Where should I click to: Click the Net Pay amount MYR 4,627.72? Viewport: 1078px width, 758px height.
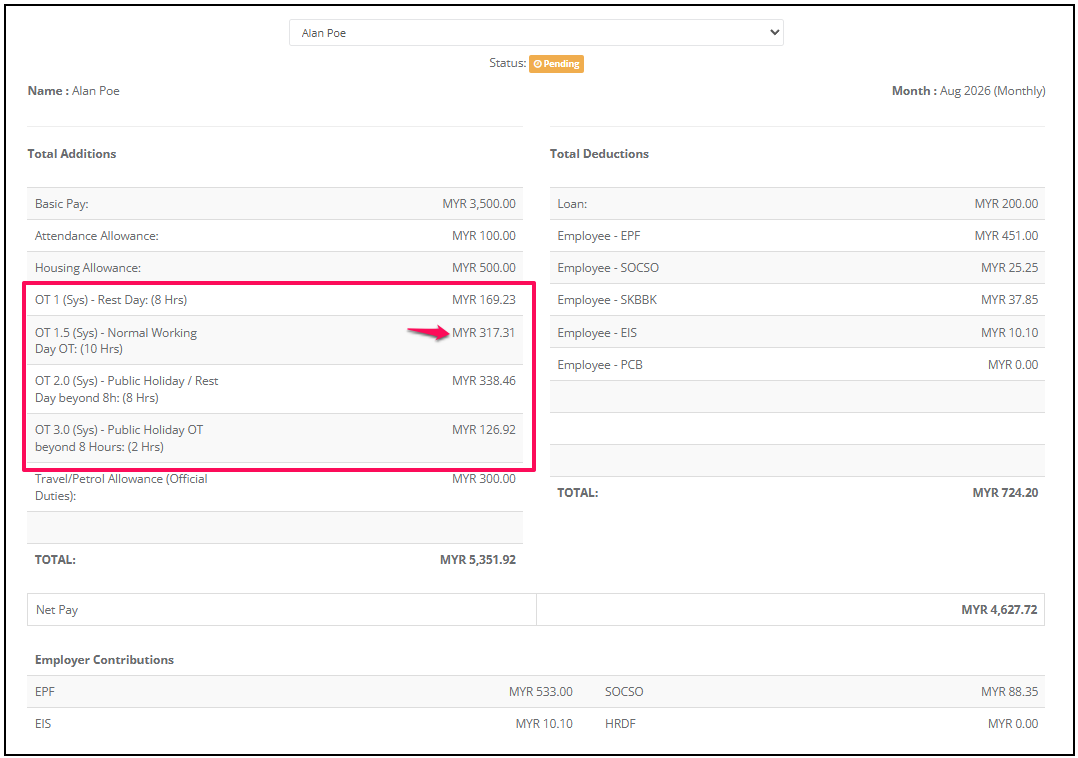(x=999, y=610)
